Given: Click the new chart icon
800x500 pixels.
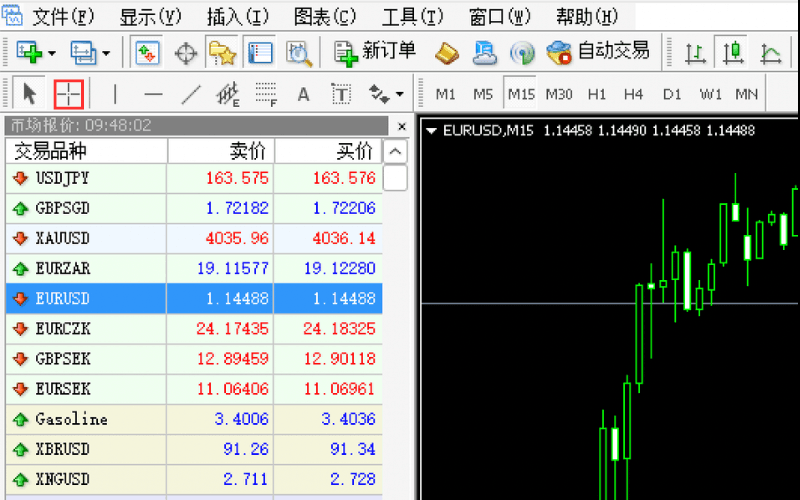Looking at the screenshot, I should 29,52.
